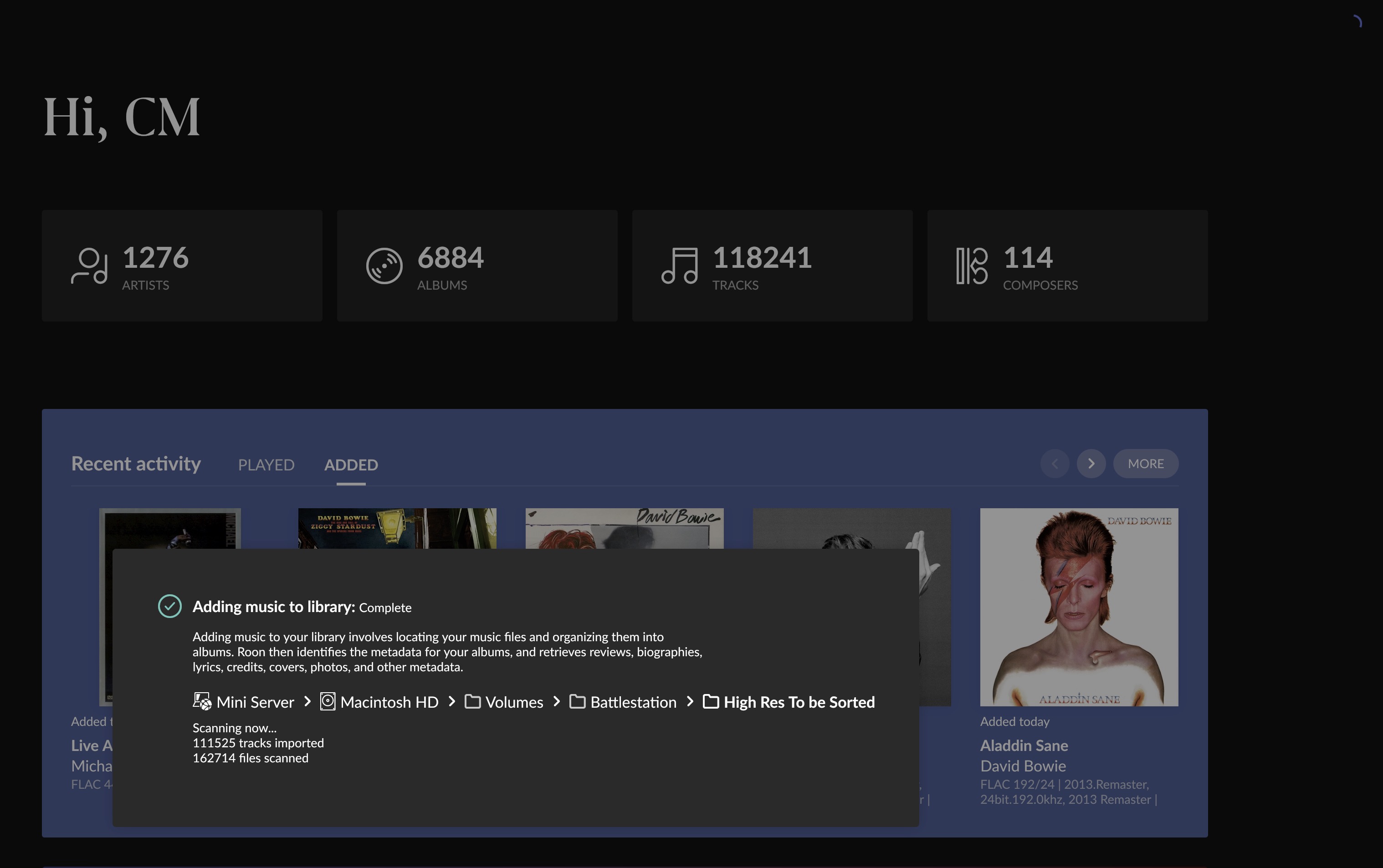
Task: Click the Adding music to library heading
Action: 274,607
